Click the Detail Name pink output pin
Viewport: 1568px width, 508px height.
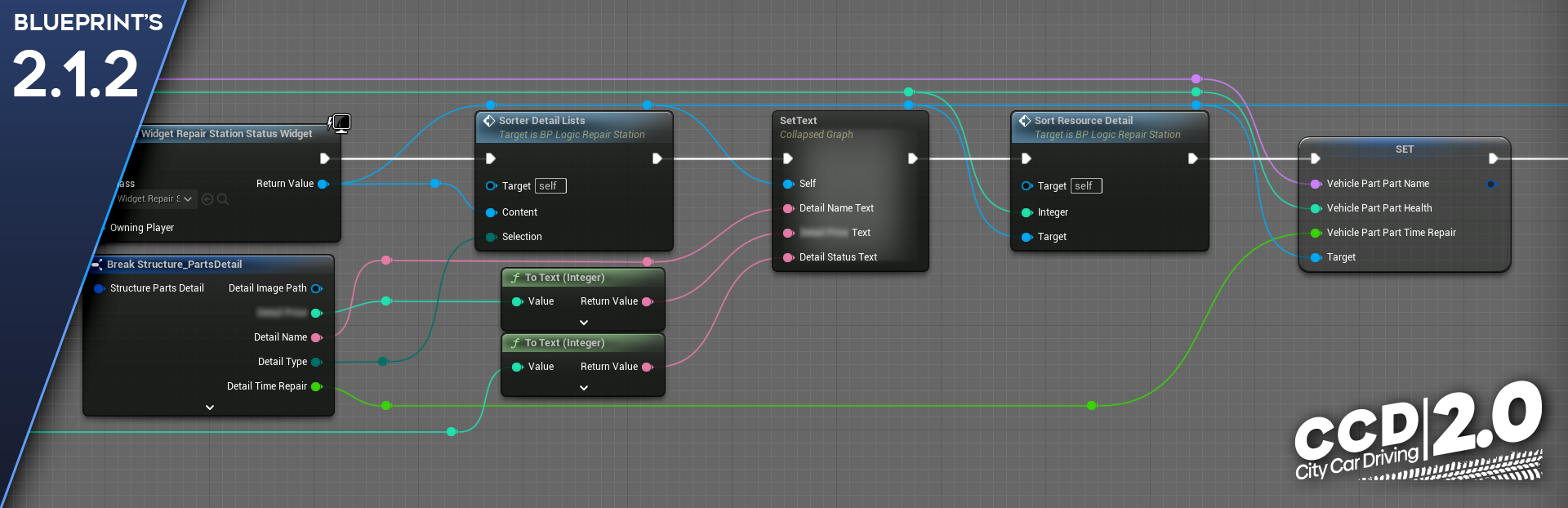pos(317,337)
